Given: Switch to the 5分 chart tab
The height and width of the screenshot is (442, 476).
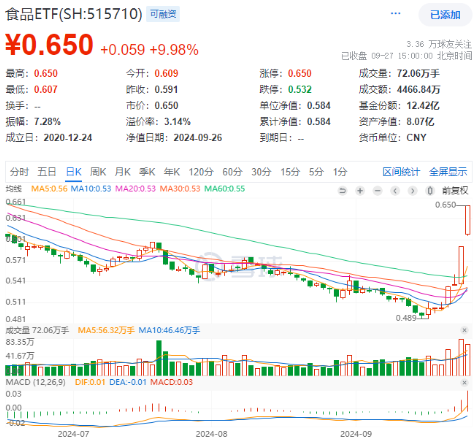Looking at the screenshot, I should click(x=316, y=172).
